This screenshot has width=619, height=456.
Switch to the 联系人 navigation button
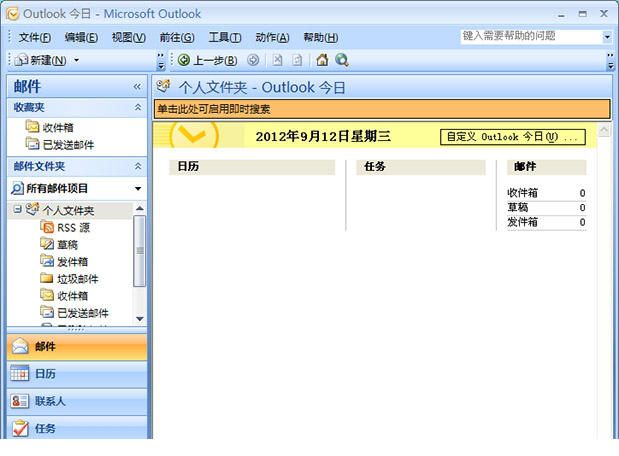tap(77, 401)
